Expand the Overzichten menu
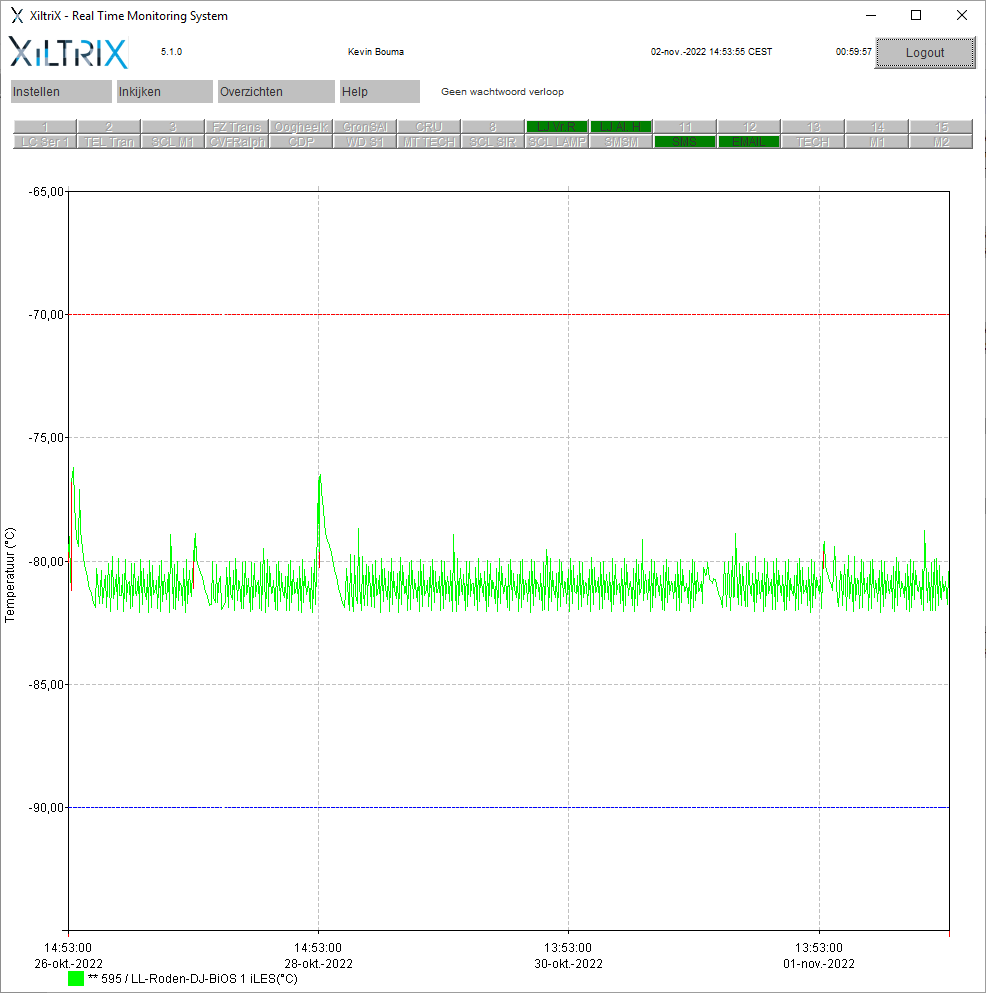This screenshot has height=993, width=986. [276, 92]
